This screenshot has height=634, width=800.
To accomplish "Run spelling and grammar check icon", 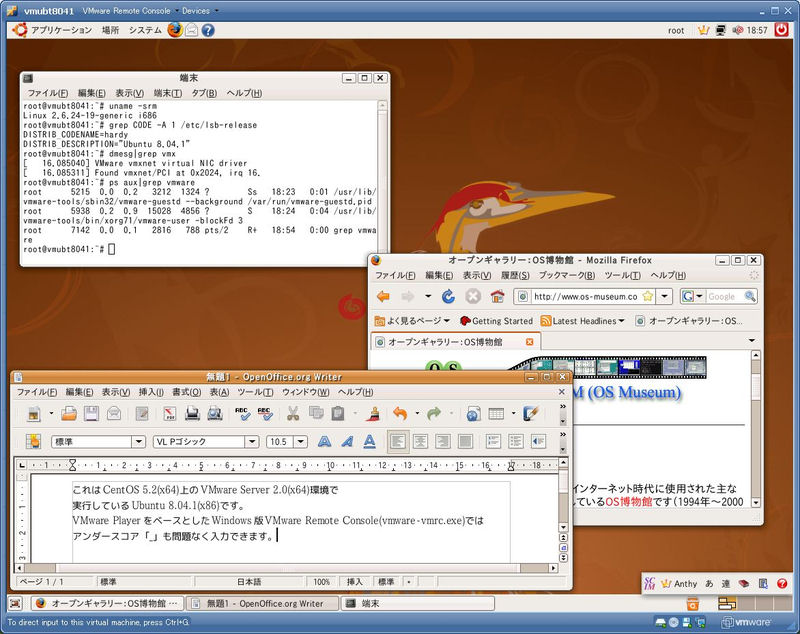I will point(242,414).
